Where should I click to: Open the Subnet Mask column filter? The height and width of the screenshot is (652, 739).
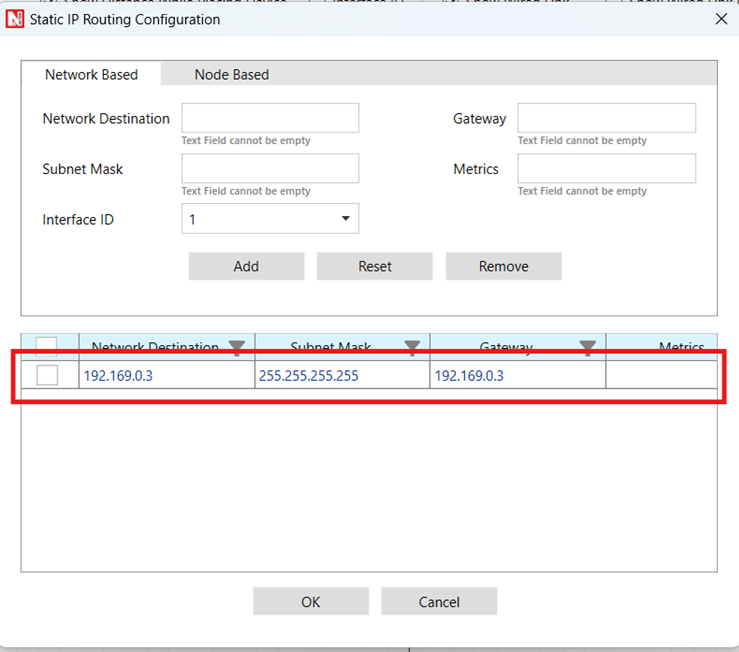[412, 347]
